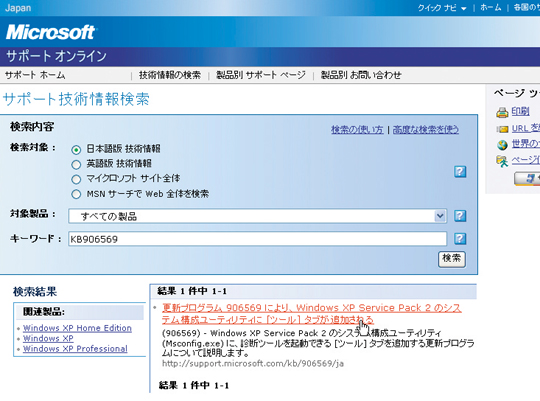Screen dimensions: 540x401
Task: Open クイック ナビ dropdown at top
Action: pos(442,8)
